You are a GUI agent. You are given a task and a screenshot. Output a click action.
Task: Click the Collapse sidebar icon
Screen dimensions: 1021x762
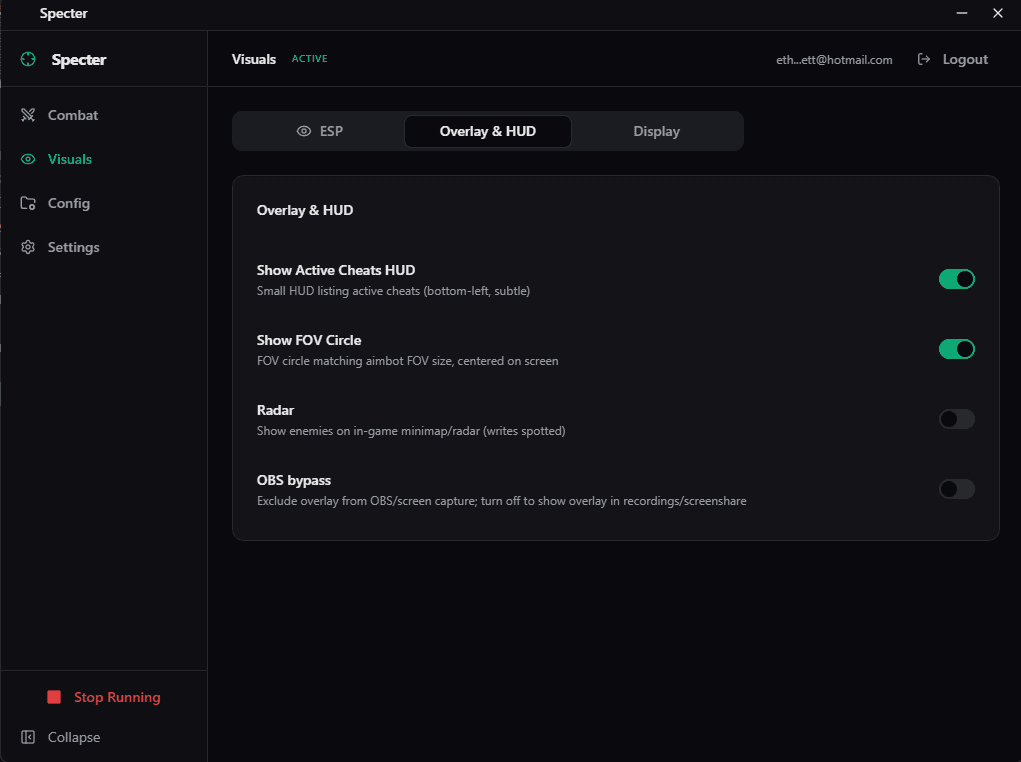pos(29,737)
